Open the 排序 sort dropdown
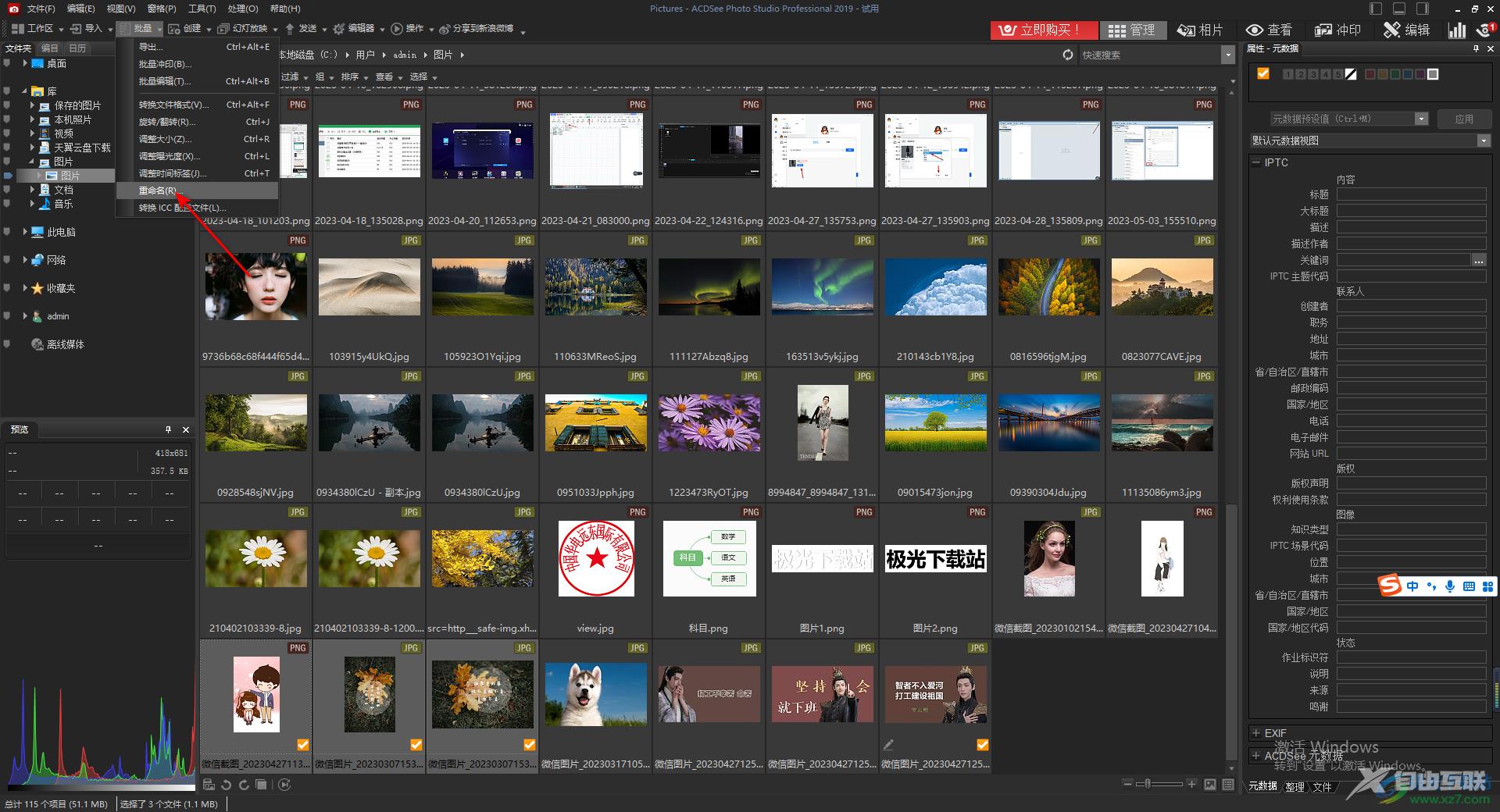The width and height of the screenshot is (1500, 812). coord(354,77)
